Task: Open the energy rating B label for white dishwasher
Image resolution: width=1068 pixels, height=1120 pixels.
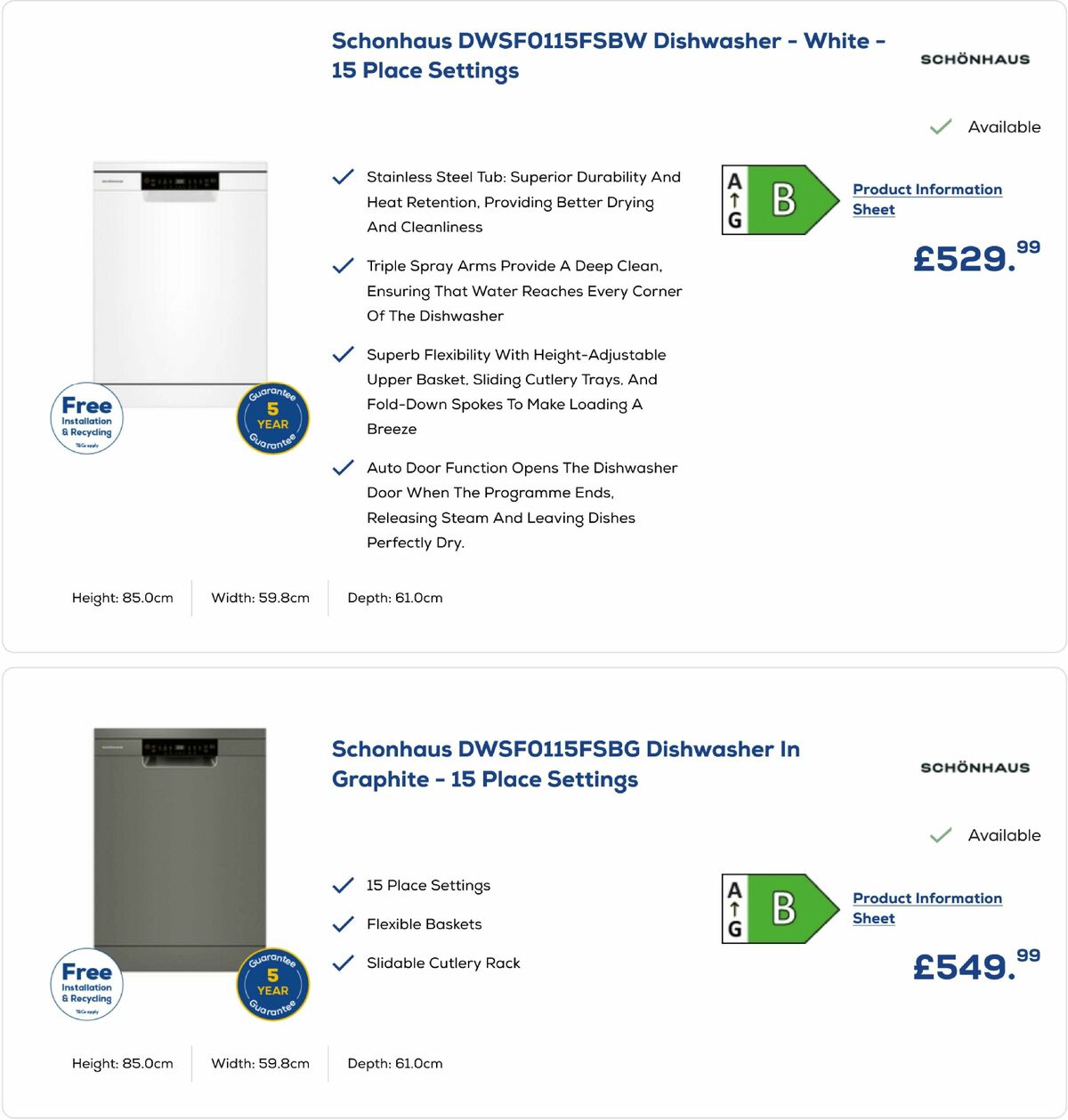Action: click(x=776, y=197)
